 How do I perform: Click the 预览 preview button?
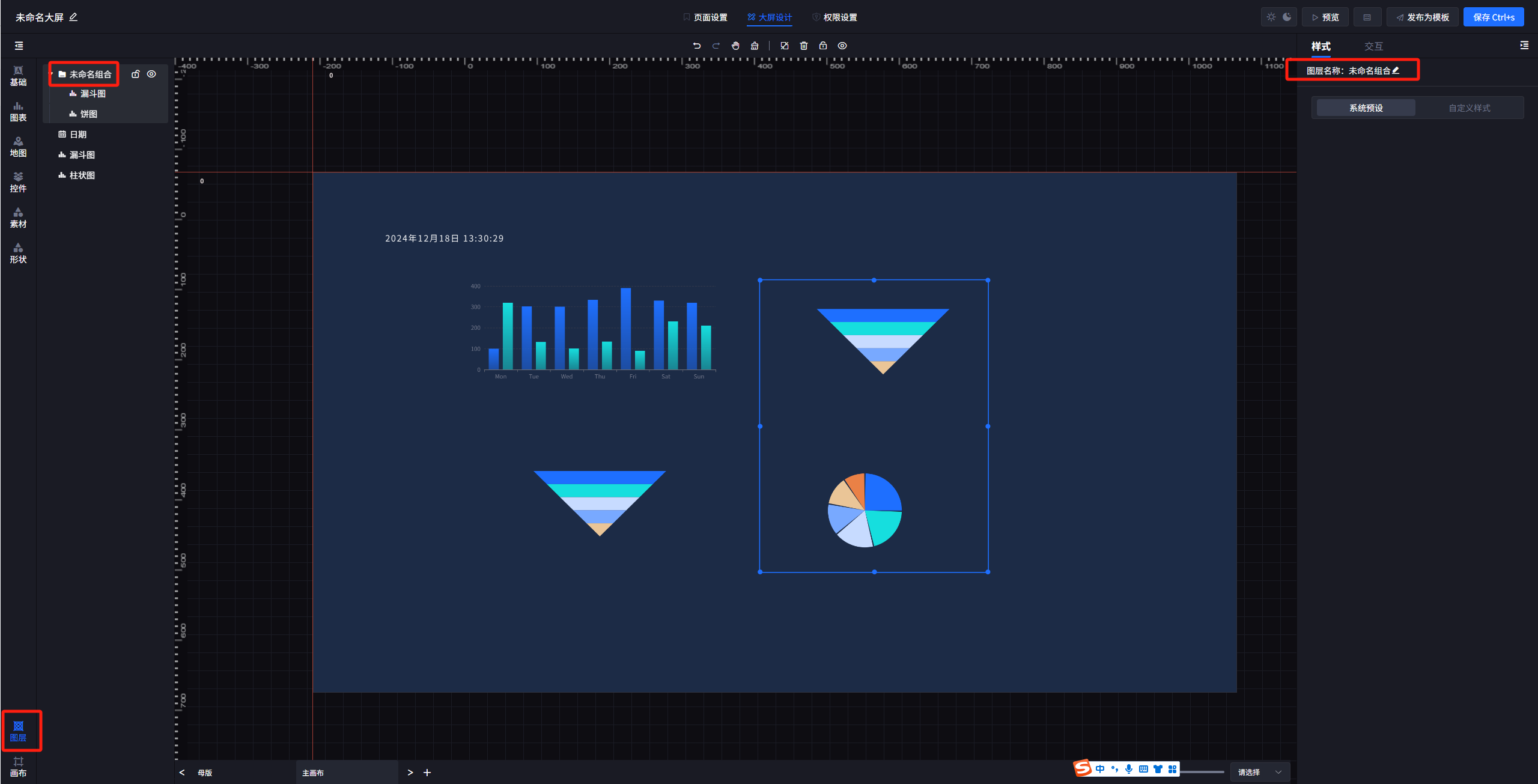click(1325, 17)
